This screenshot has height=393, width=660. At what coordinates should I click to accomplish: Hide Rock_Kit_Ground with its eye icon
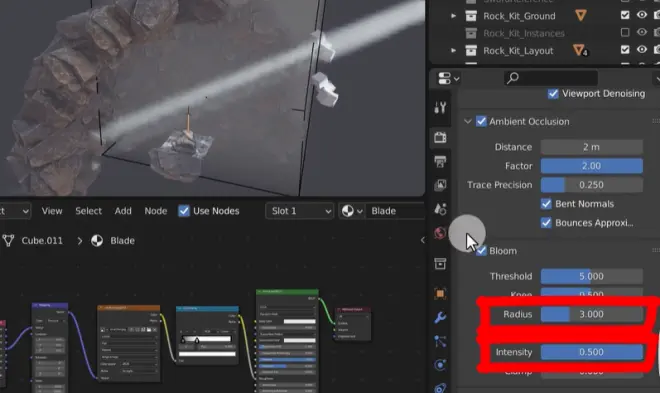point(641,15)
